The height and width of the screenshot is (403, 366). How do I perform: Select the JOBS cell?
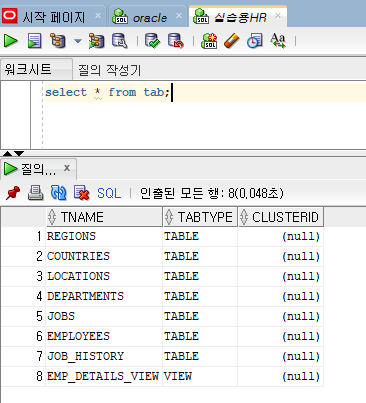pos(104,316)
